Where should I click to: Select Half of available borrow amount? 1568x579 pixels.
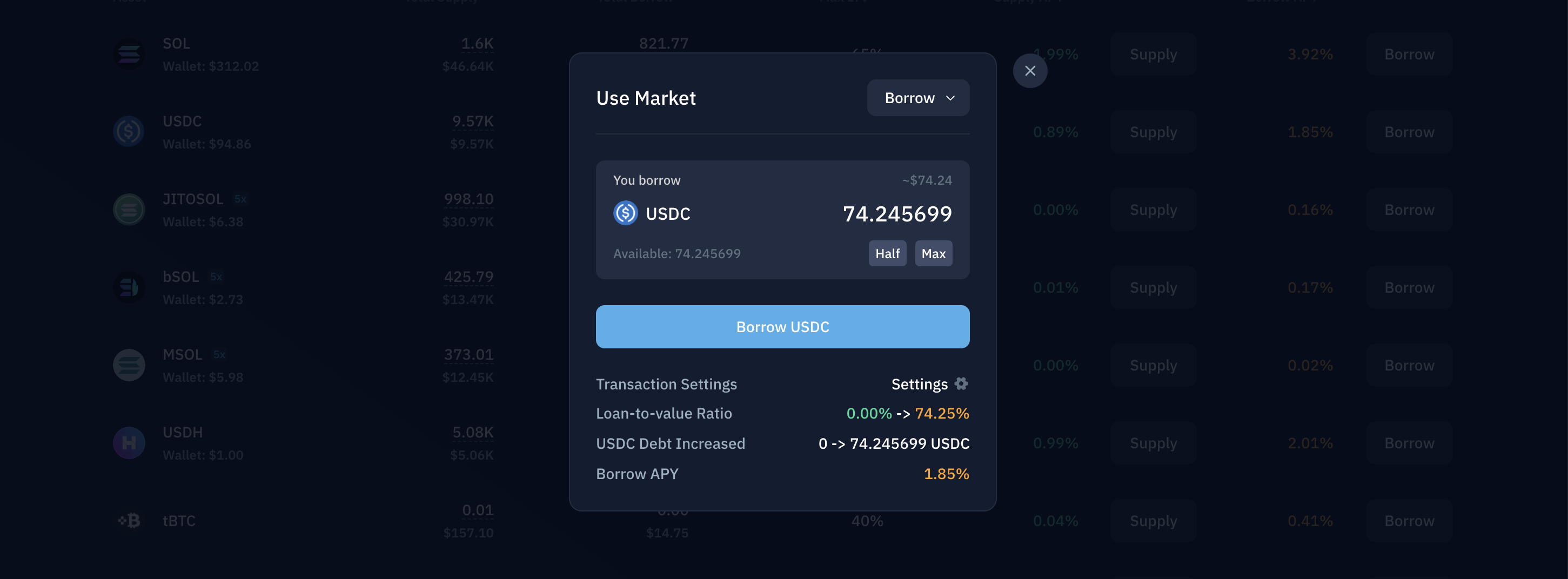pyautogui.click(x=887, y=253)
